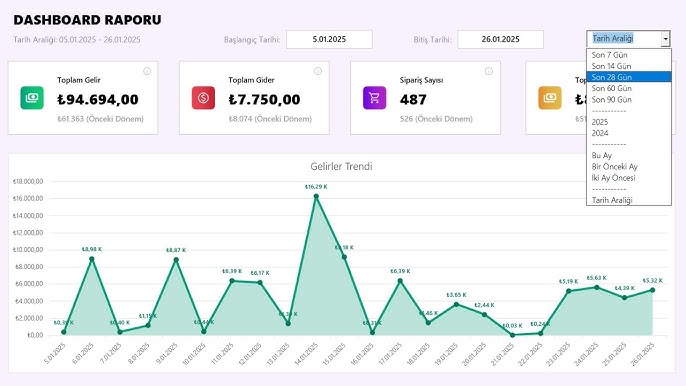The width and height of the screenshot is (686, 386).
Task: Click the 5.01.2025 x-axis date label
Action: pyautogui.click(x=54, y=354)
